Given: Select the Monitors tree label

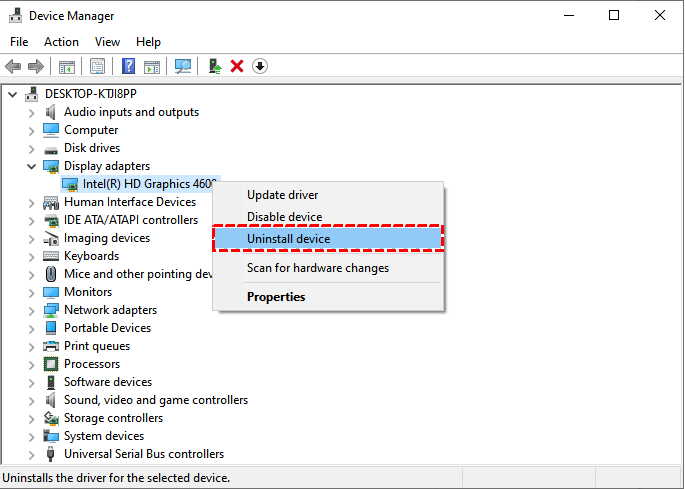Looking at the screenshot, I should [88, 292].
